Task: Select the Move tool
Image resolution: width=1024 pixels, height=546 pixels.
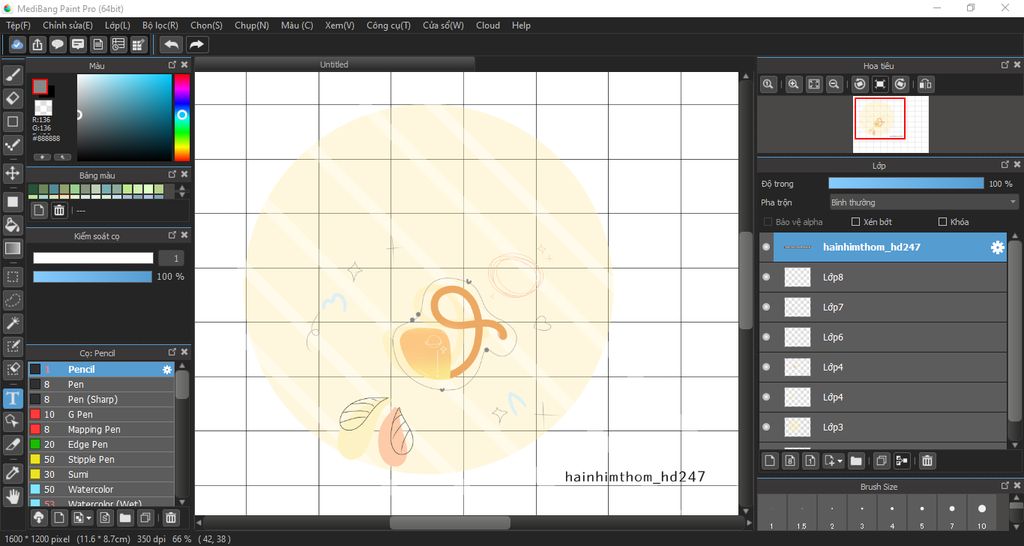Action: click(12, 173)
